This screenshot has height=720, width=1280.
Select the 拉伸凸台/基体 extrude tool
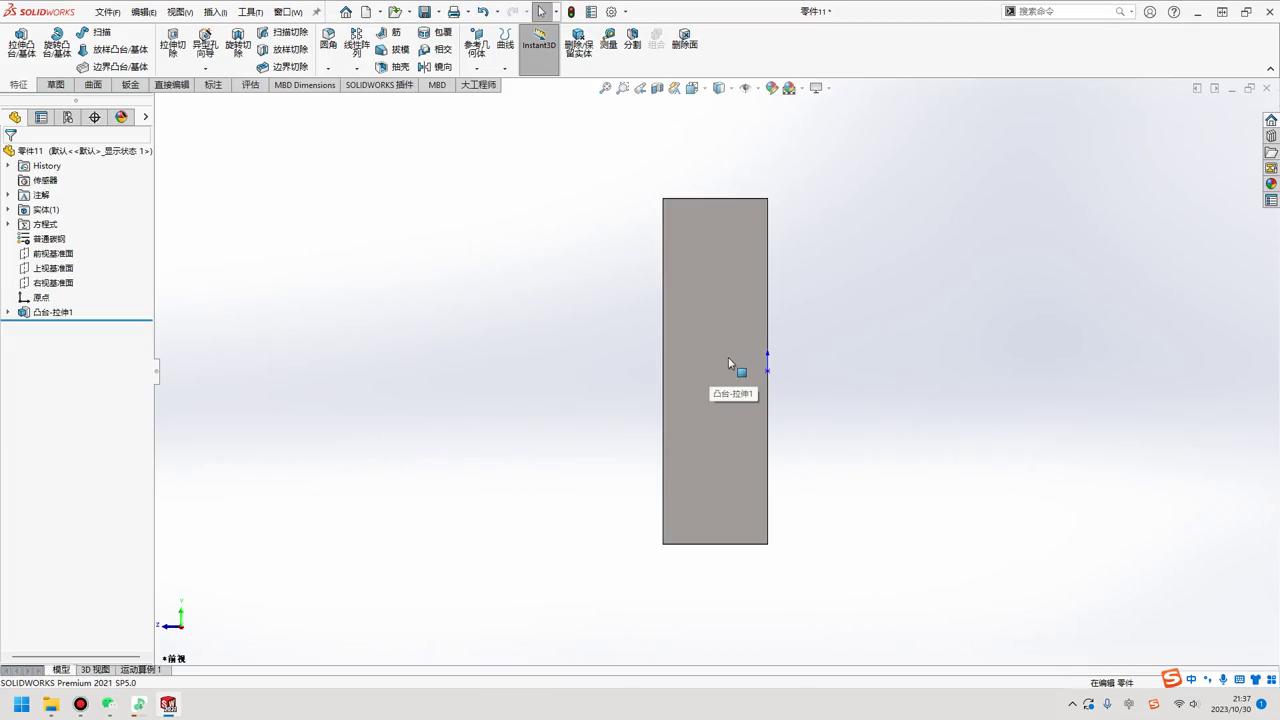(x=20, y=45)
